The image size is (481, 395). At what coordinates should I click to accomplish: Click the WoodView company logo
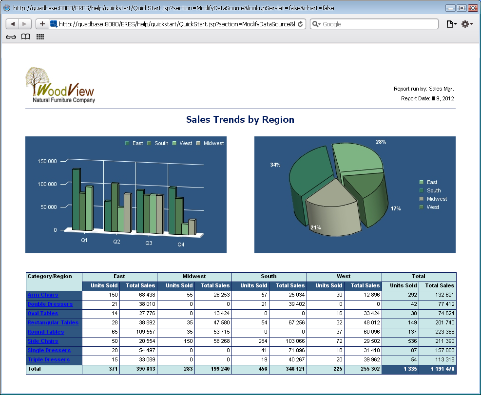[60, 85]
